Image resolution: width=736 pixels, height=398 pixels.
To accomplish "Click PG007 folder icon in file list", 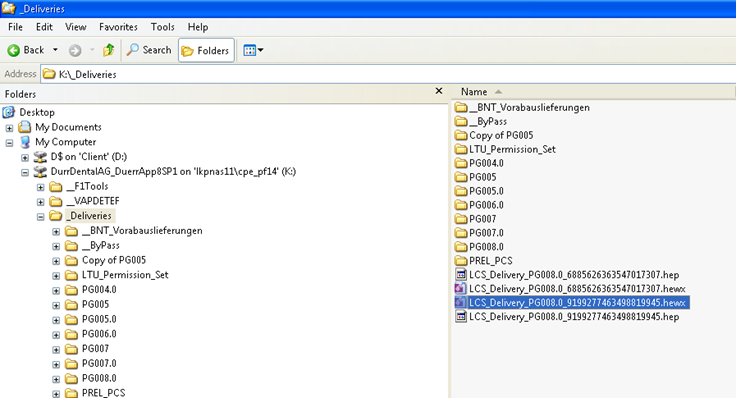I will pos(461,219).
